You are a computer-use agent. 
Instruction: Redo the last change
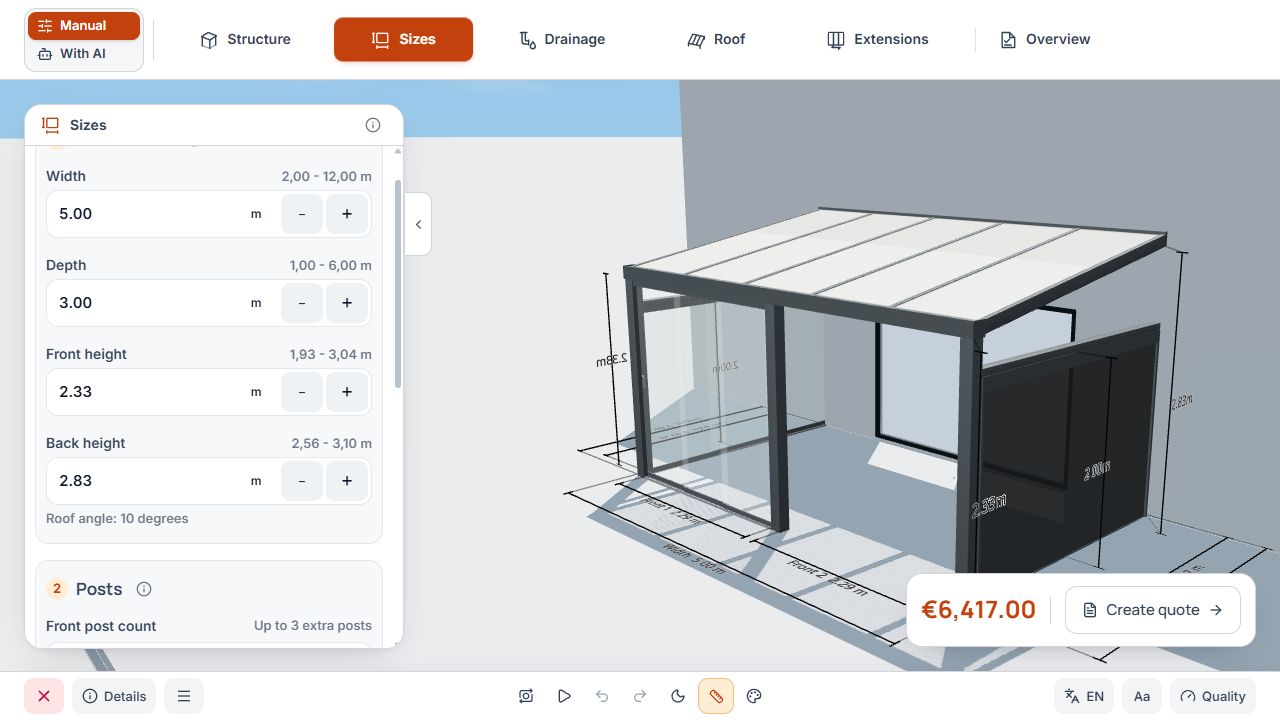point(640,696)
